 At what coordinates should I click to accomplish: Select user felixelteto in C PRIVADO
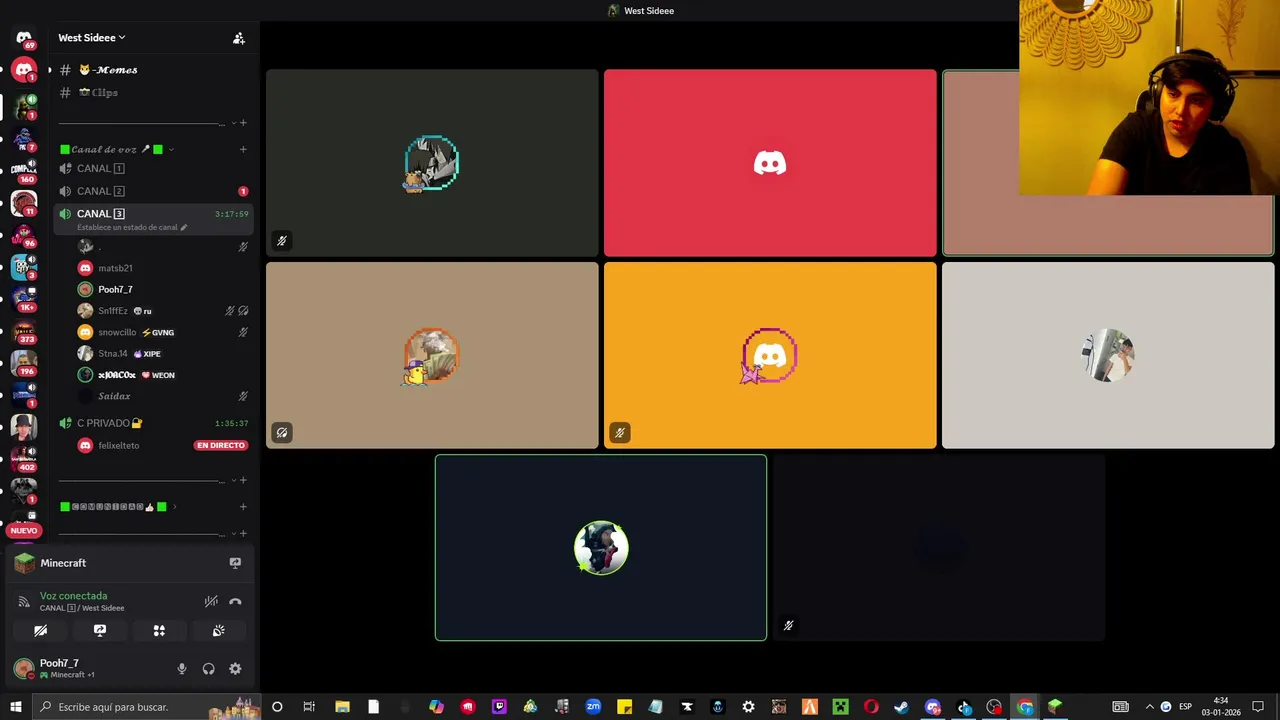tap(118, 445)
